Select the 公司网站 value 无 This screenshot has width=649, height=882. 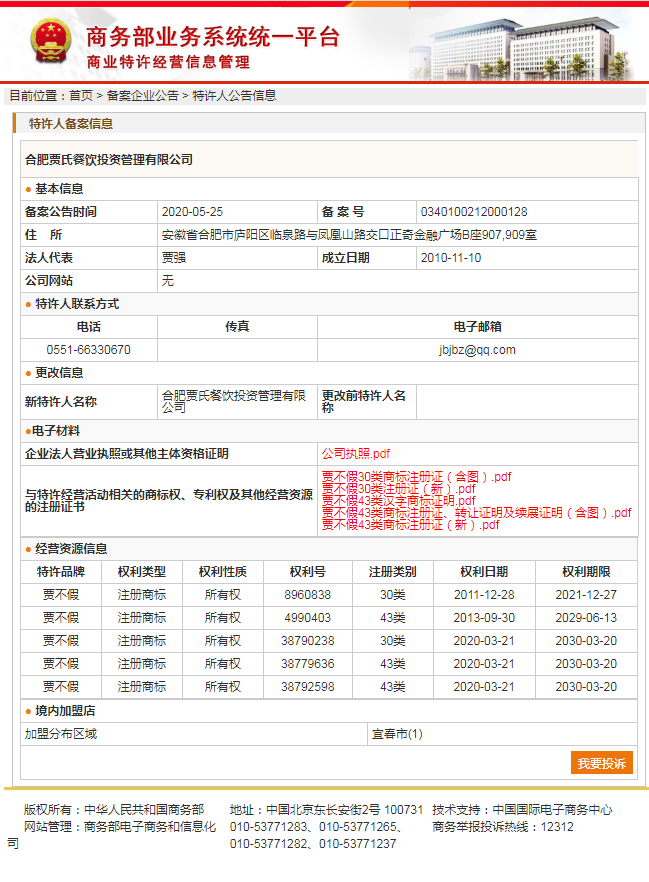pyautogui.click(x=168, y=281)
